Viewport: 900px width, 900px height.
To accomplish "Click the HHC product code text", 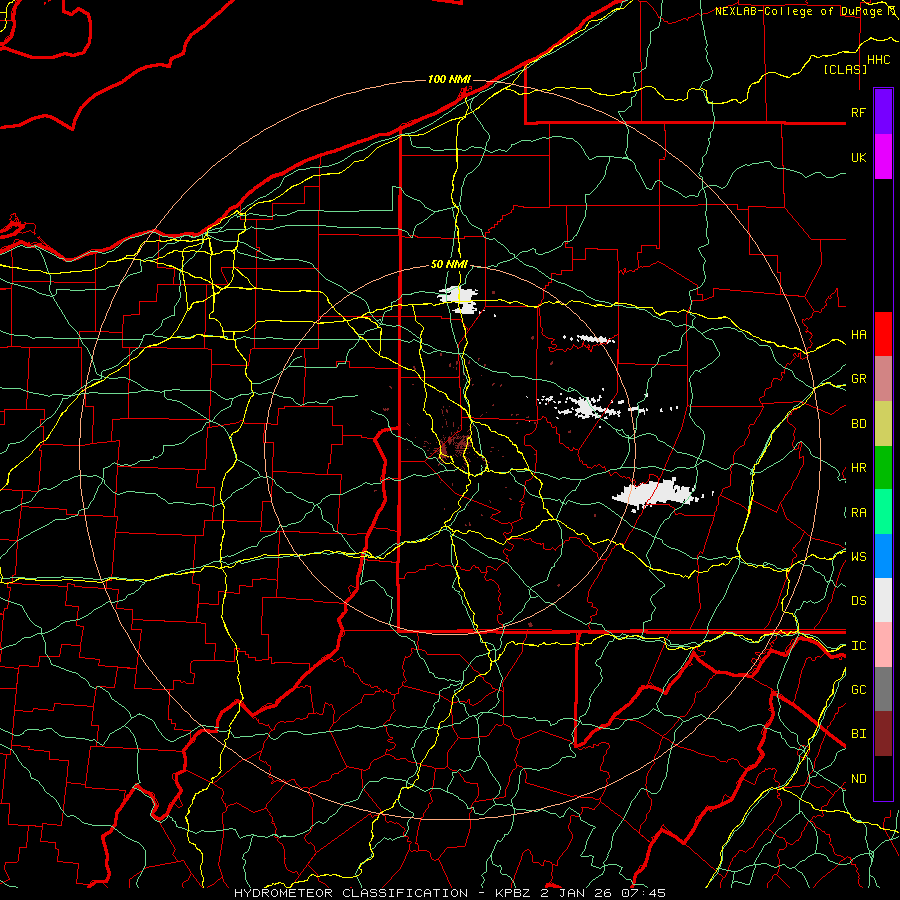I will point(878,60).
